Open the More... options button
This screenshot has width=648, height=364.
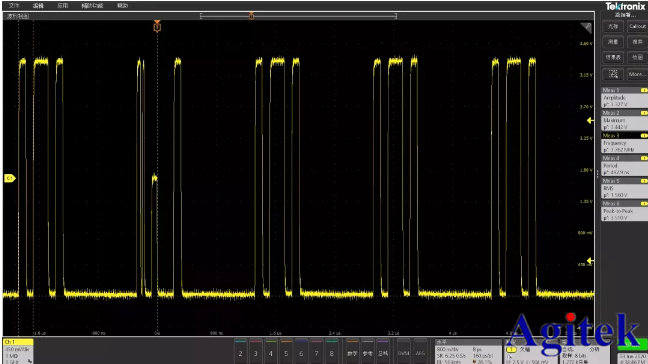637,74
